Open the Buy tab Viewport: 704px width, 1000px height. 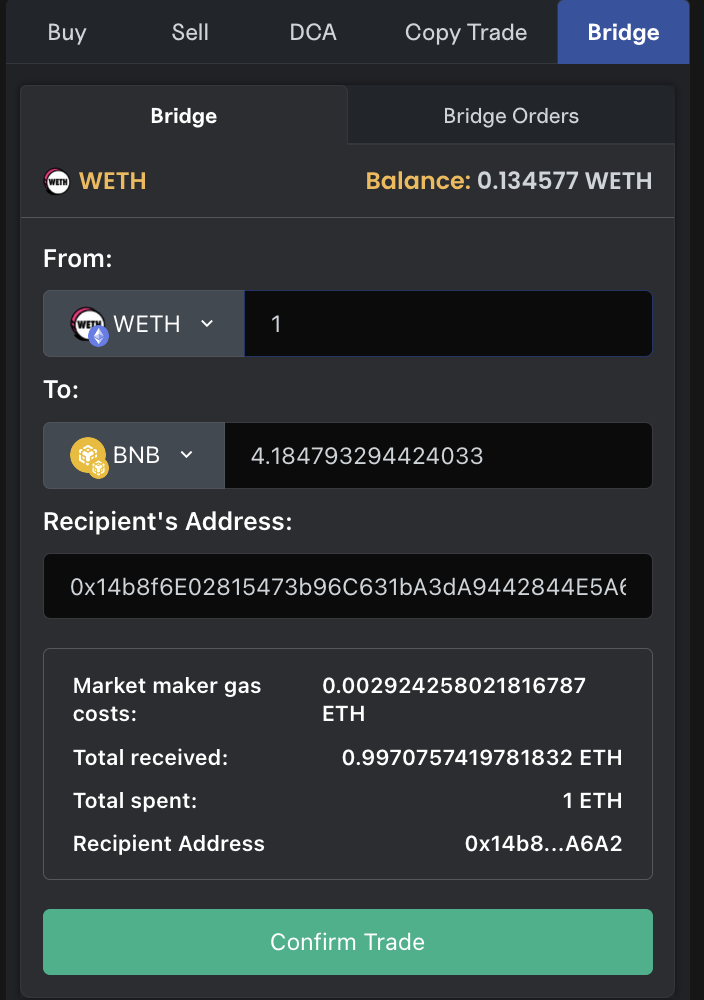point(67,32)
